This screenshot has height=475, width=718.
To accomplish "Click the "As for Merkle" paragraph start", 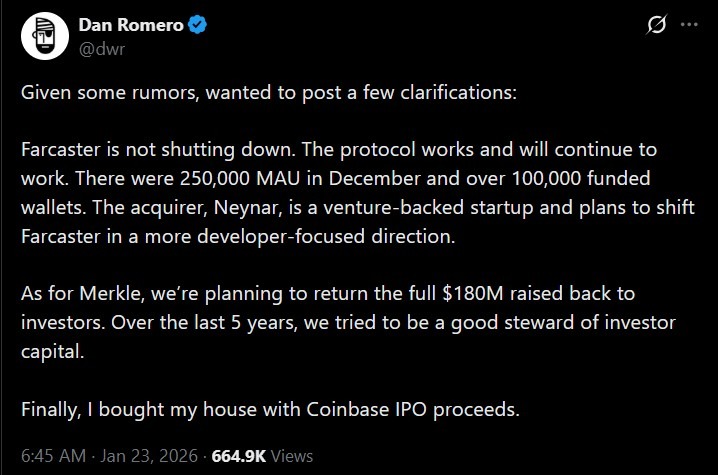I will [68, 296].
